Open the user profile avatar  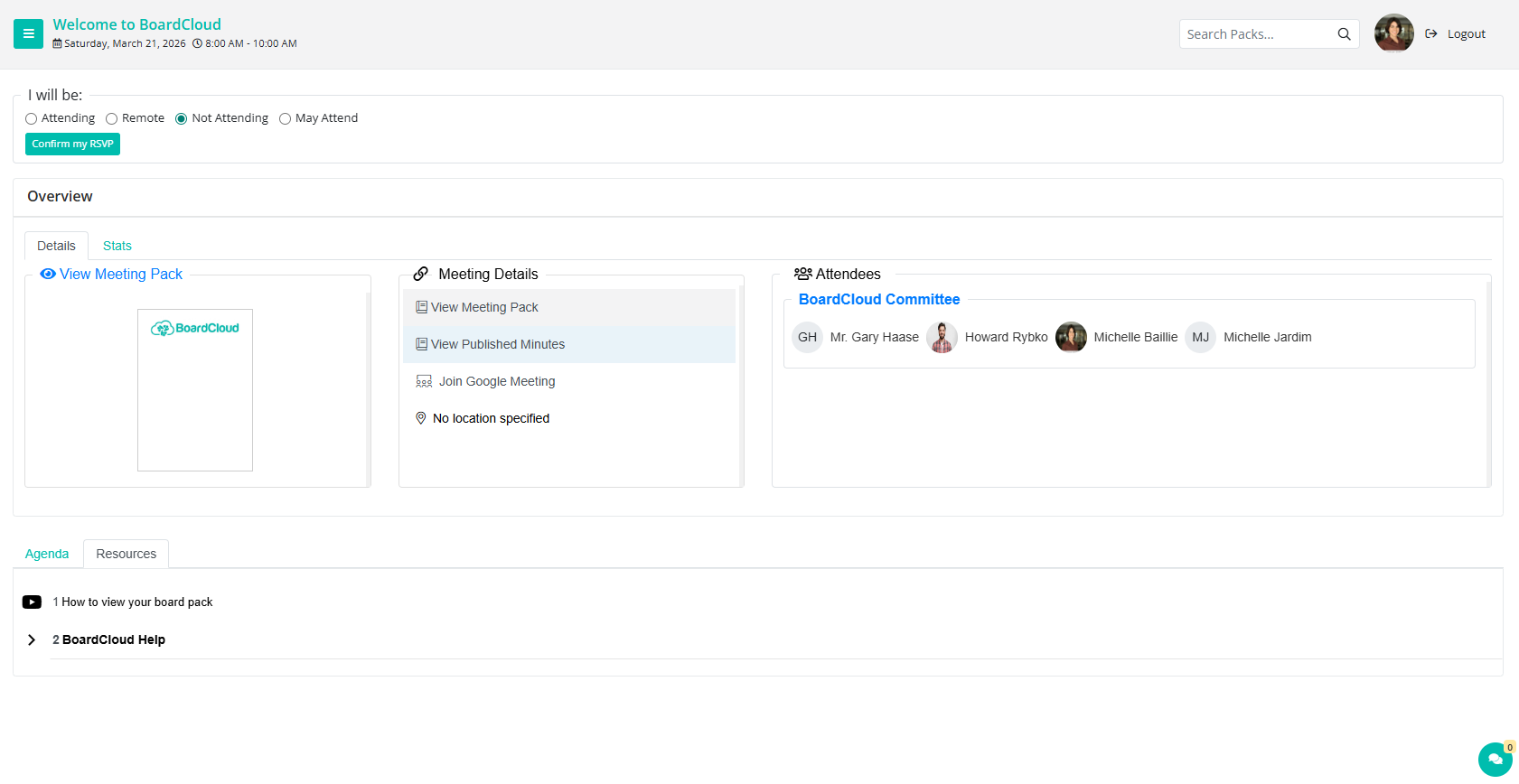coord(1393,33)
